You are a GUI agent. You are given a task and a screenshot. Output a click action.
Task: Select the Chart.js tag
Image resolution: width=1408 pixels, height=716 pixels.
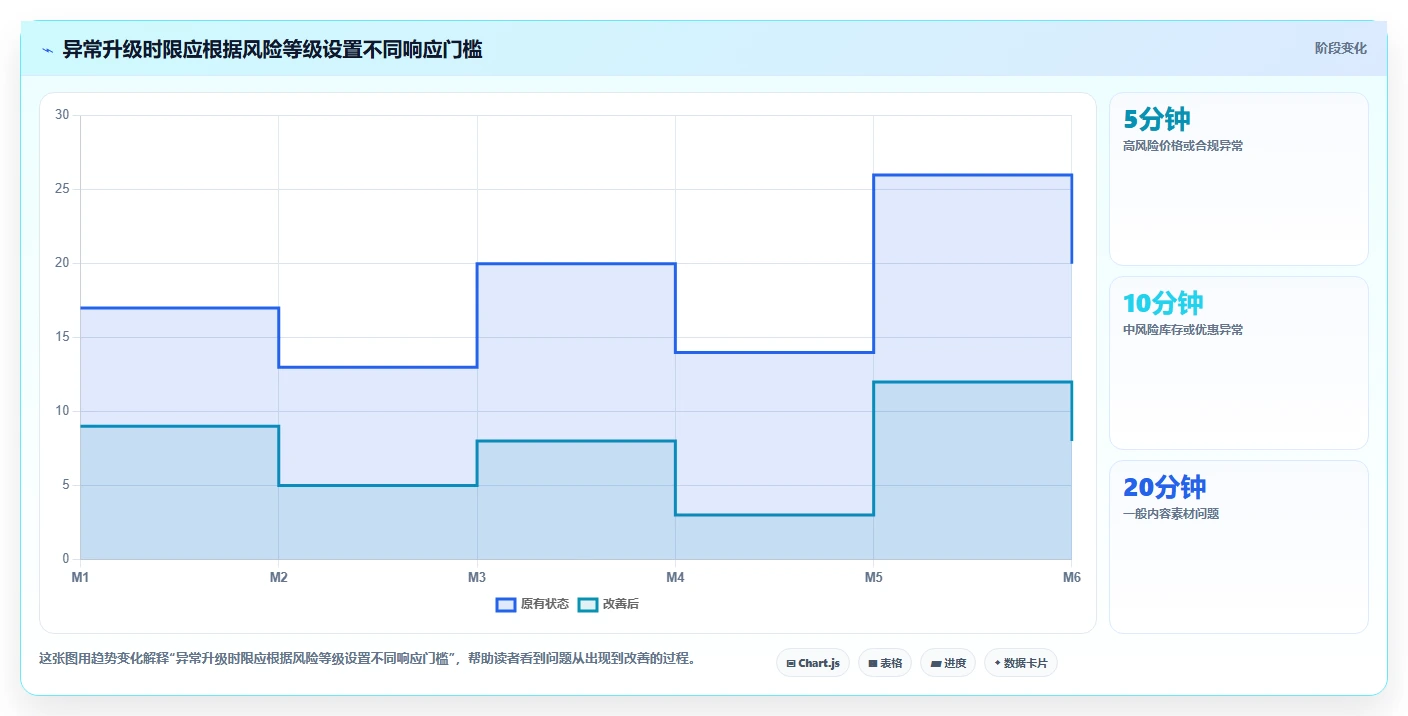pos(813,663)
